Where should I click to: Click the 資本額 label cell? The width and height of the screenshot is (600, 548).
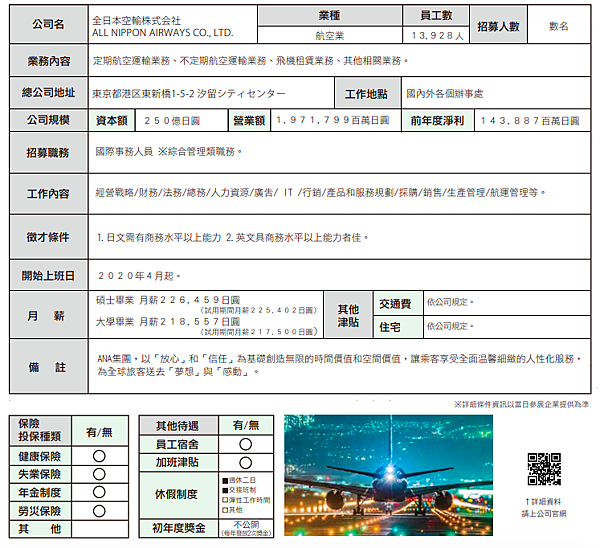[111, 121]
